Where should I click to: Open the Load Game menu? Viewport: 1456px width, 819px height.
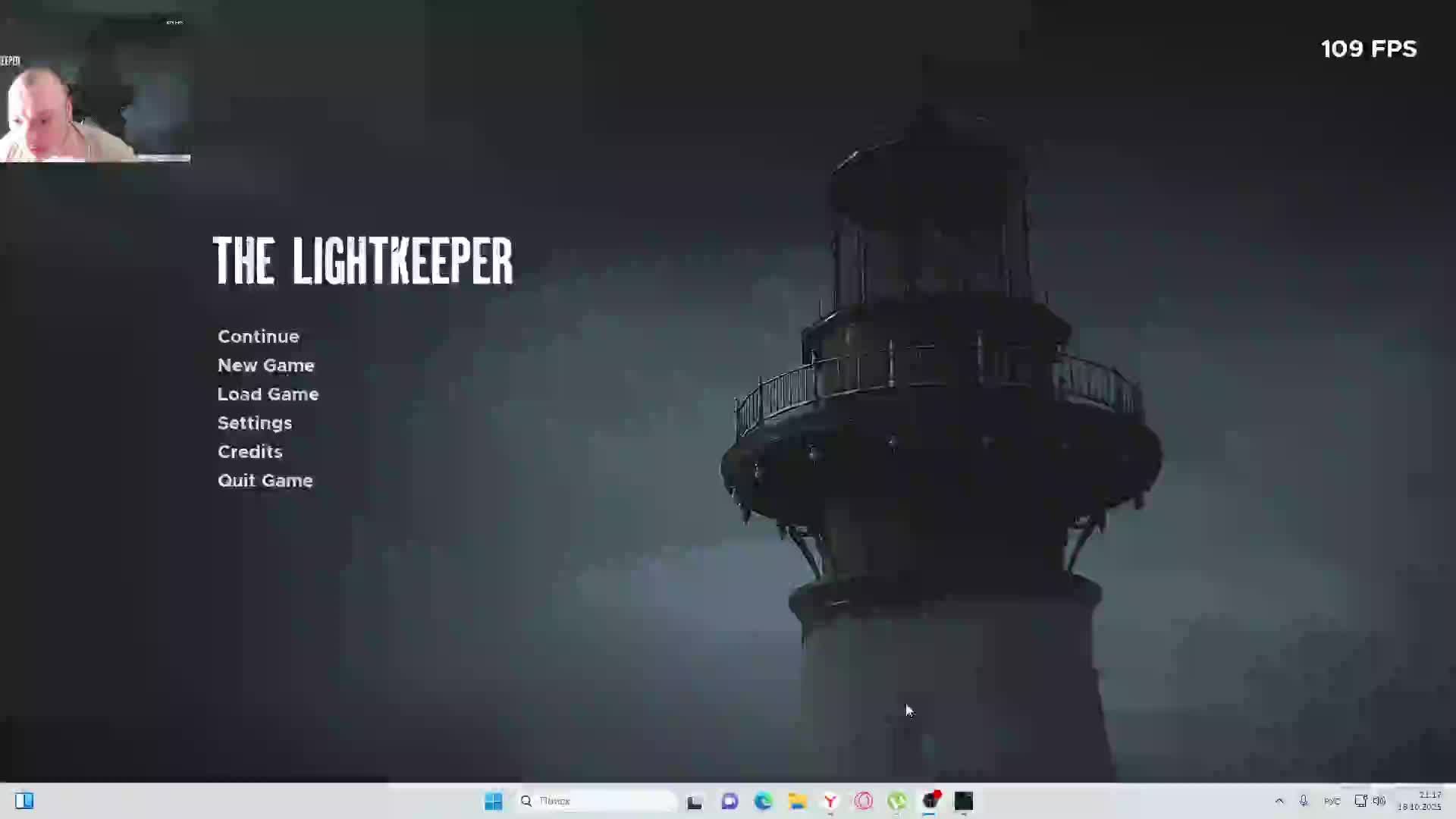pyautogui.click(x=268, y=394)
